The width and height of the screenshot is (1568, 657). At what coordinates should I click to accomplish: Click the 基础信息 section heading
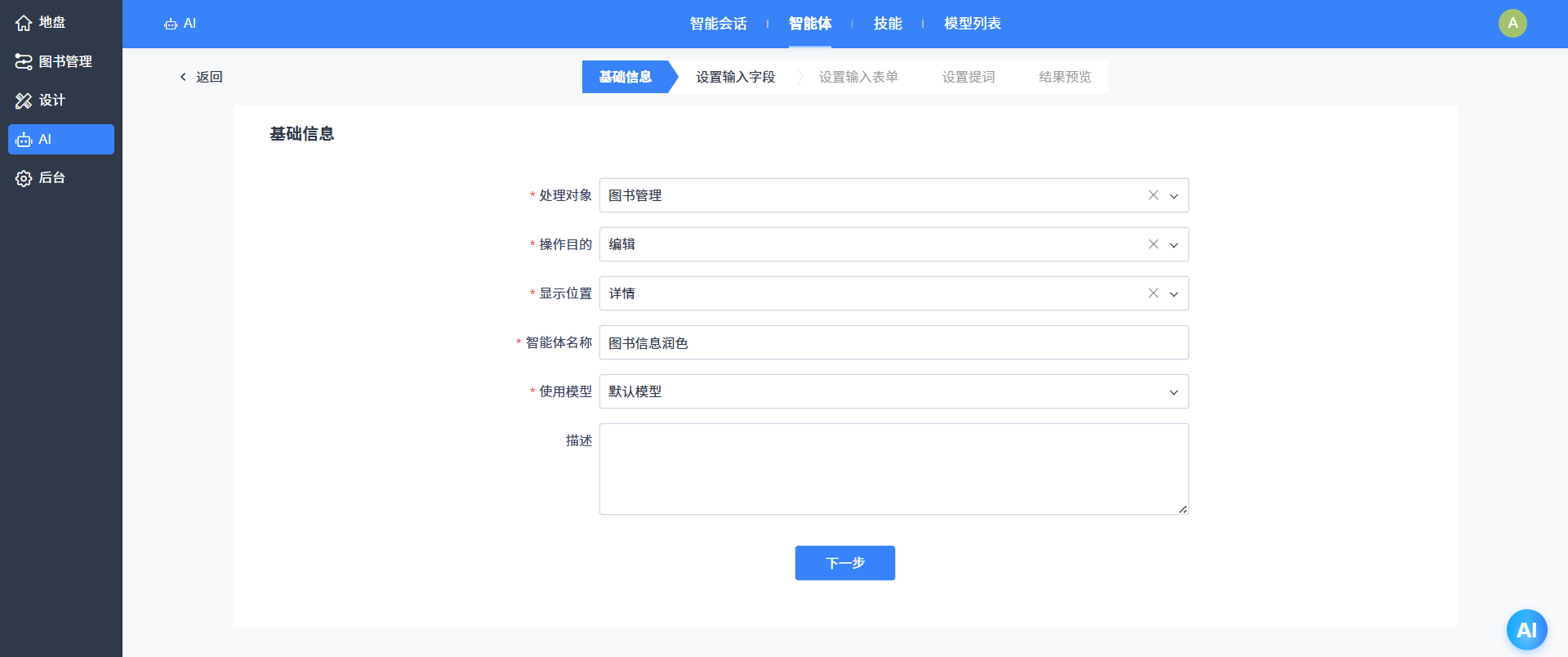[x=302, y=134]
